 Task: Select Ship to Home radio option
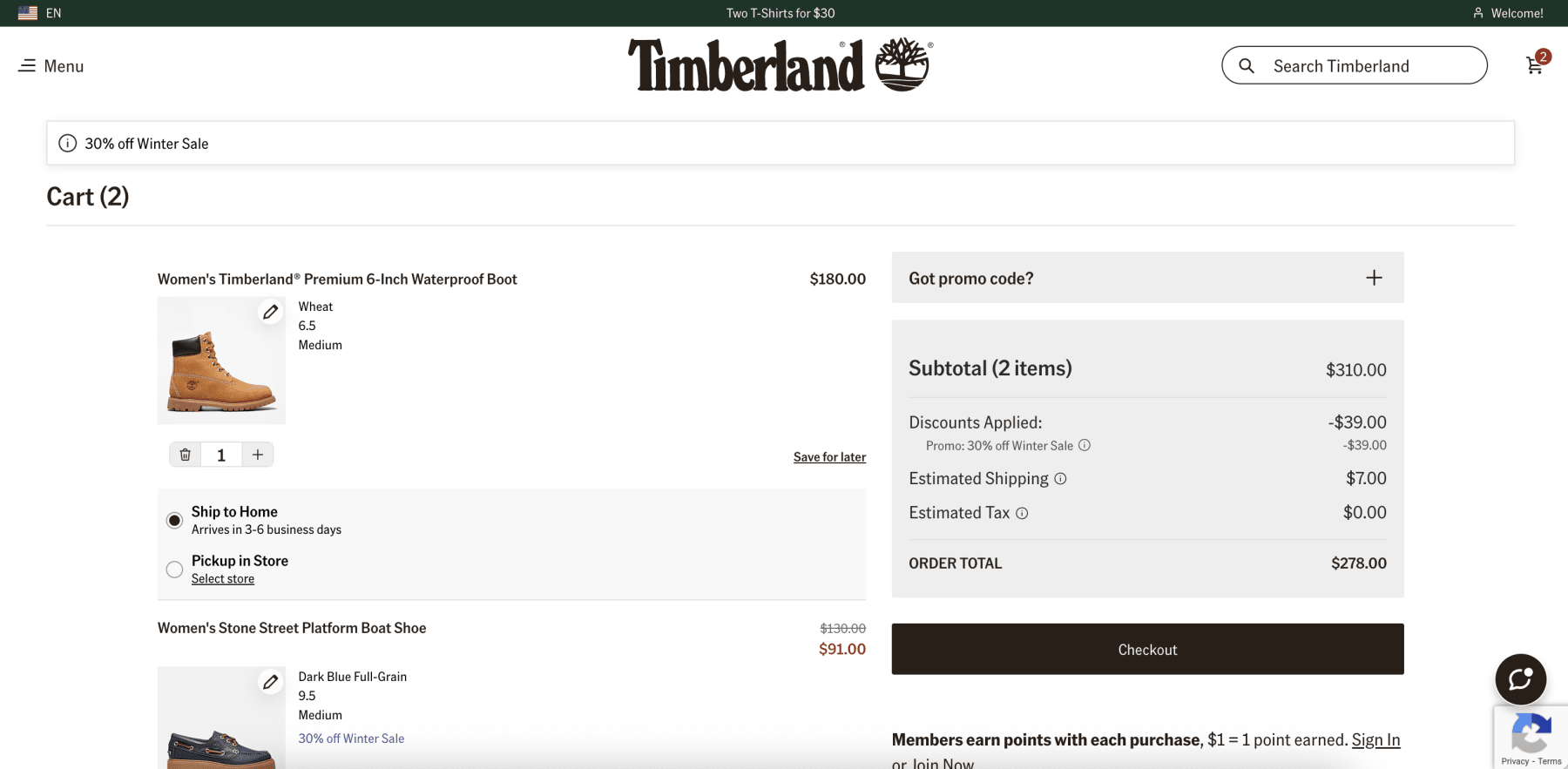click(x=174, y=521)
